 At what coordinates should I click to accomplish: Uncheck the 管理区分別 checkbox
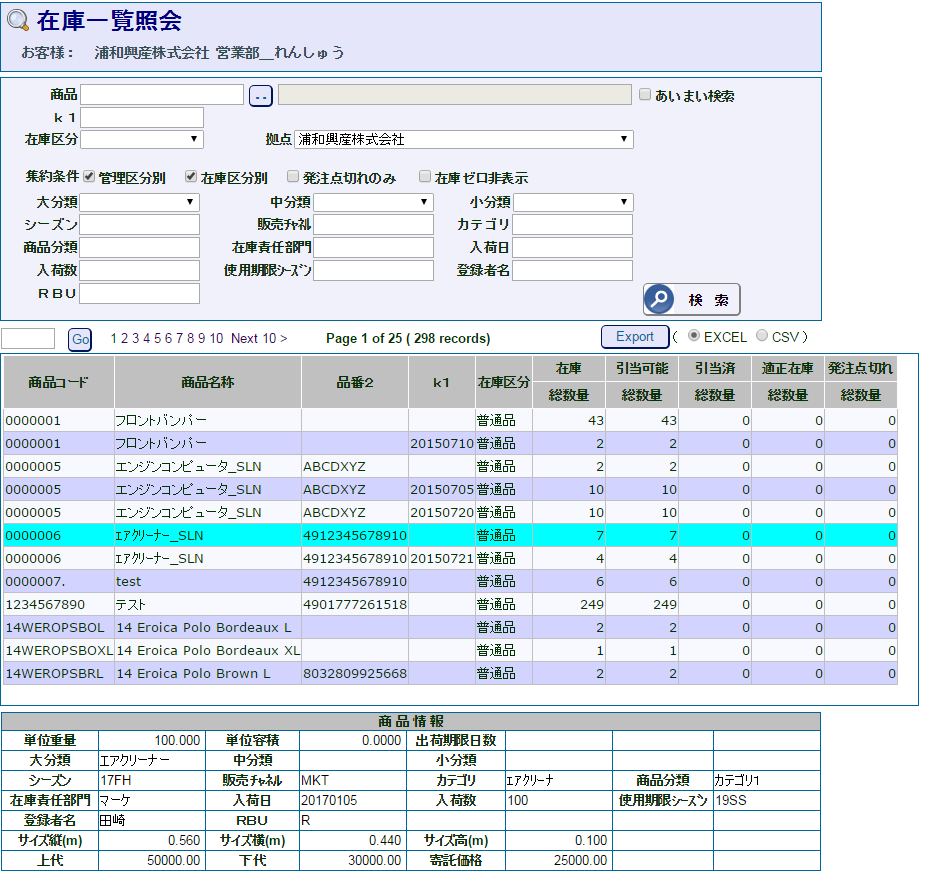tap(89, 176)
